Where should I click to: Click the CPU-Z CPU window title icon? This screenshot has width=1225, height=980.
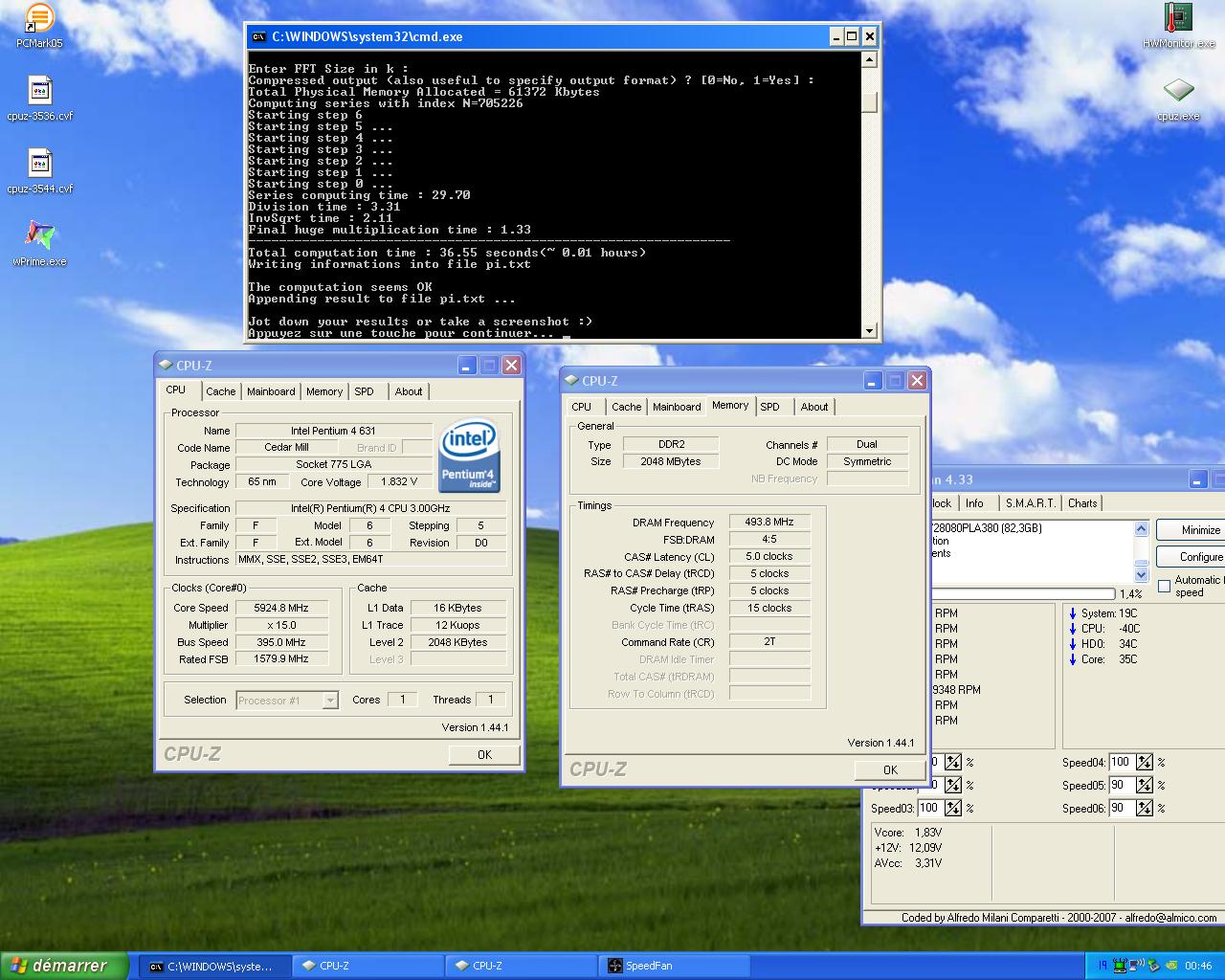[166, 365]
